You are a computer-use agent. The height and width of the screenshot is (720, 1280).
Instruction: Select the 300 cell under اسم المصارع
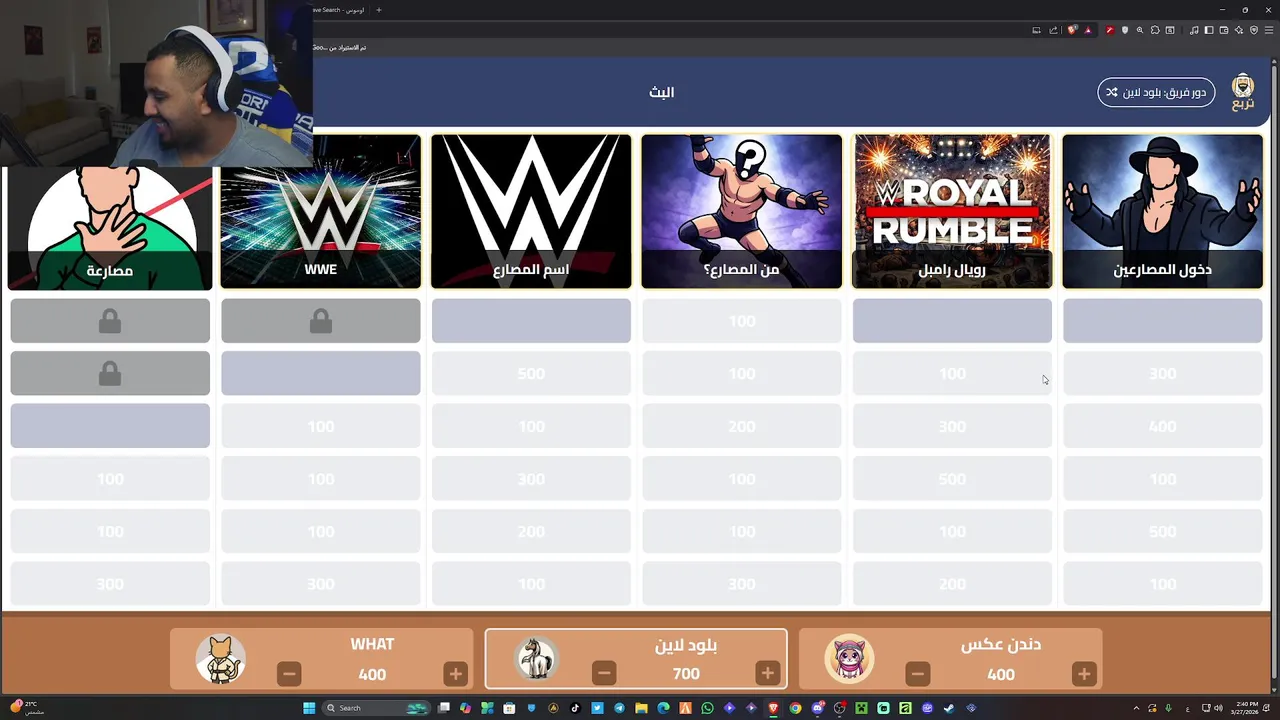pyautogui.click(x=531, y=479)
